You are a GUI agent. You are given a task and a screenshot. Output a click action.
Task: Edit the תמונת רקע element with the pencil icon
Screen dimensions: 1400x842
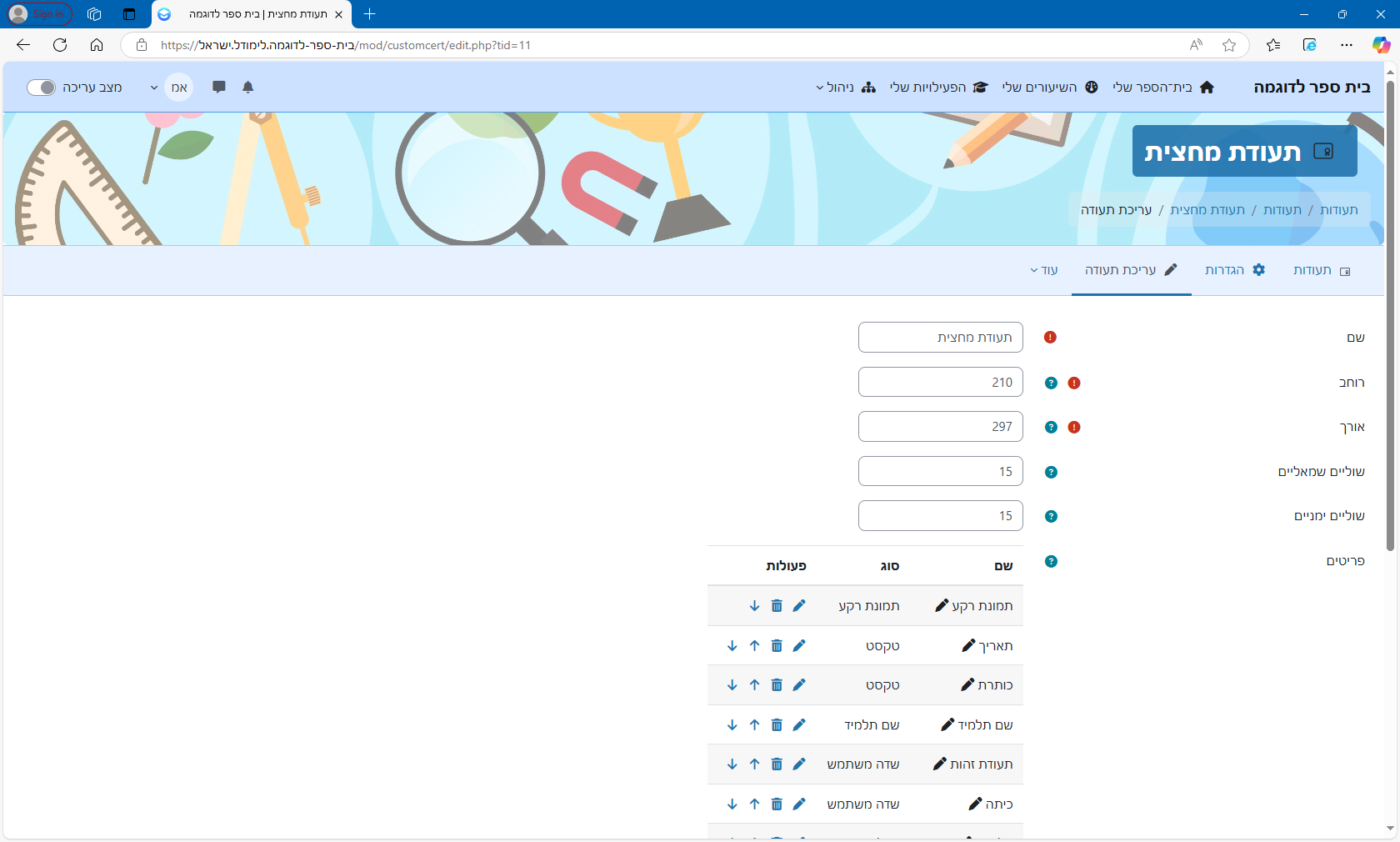click(799, 606)
